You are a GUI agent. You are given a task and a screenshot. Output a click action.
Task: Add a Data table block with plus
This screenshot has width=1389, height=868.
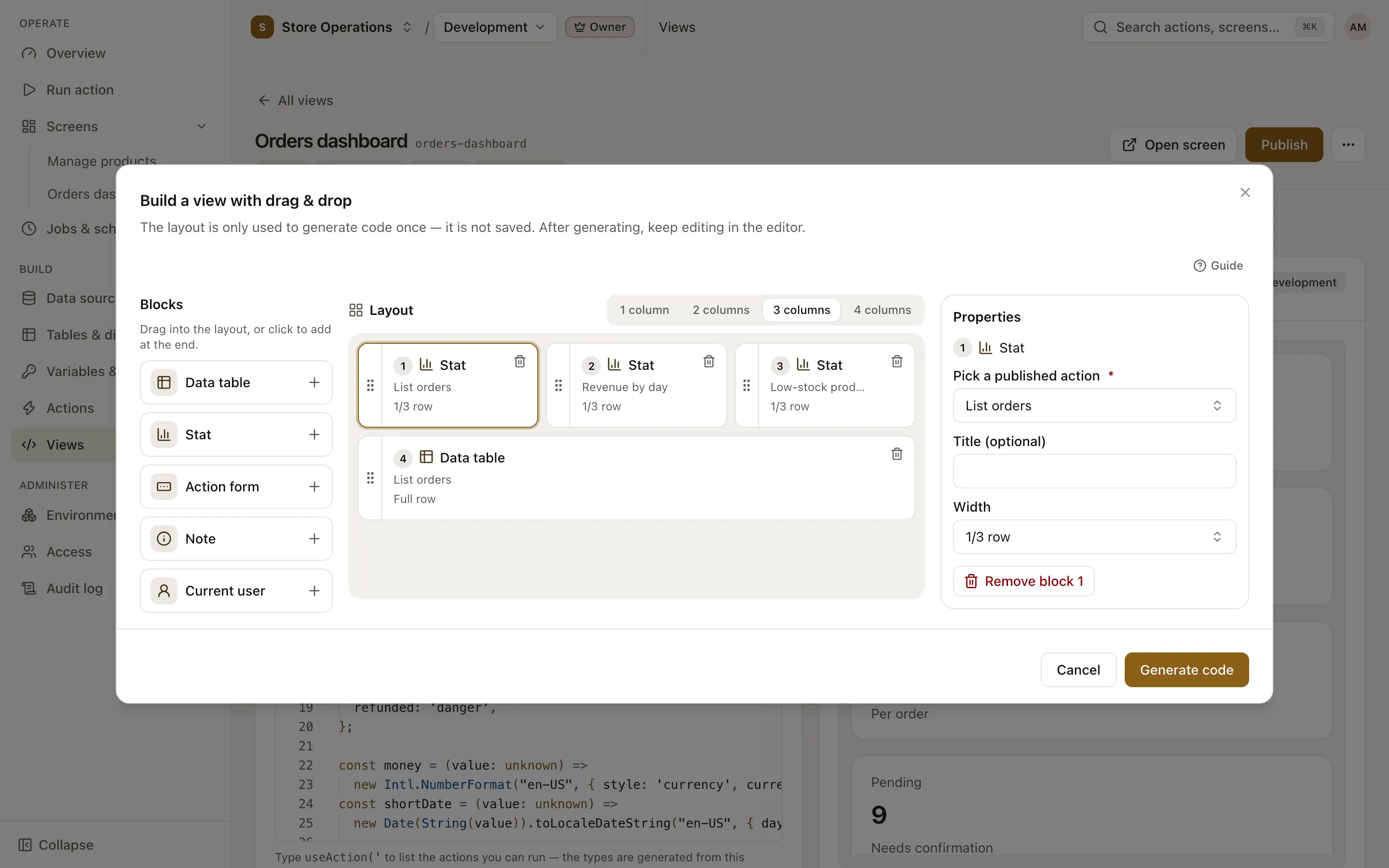point(314,382)
